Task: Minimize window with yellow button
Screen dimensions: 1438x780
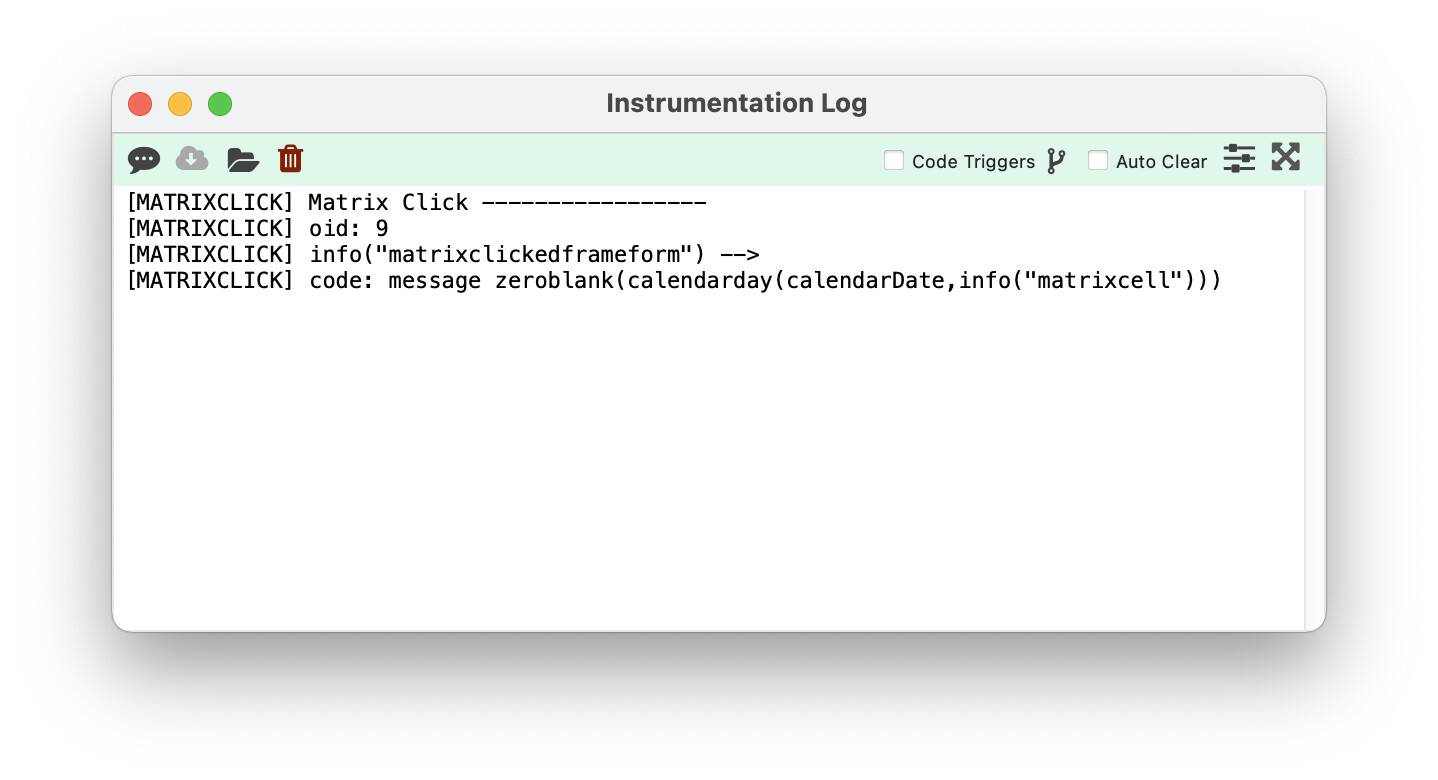Action: tap(180, 104)
